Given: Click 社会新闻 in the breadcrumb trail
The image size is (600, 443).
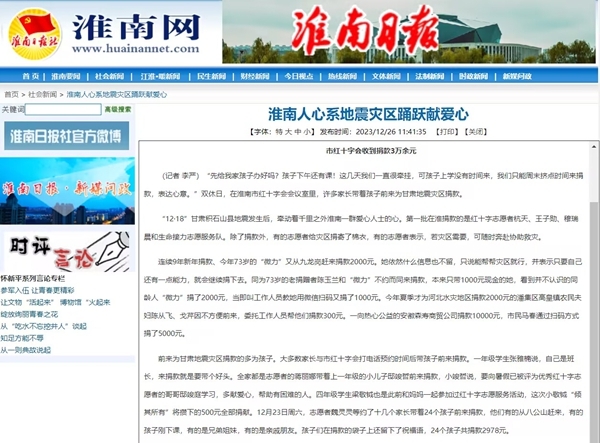Looking at the screenshot, I should (x=42, y=94).
